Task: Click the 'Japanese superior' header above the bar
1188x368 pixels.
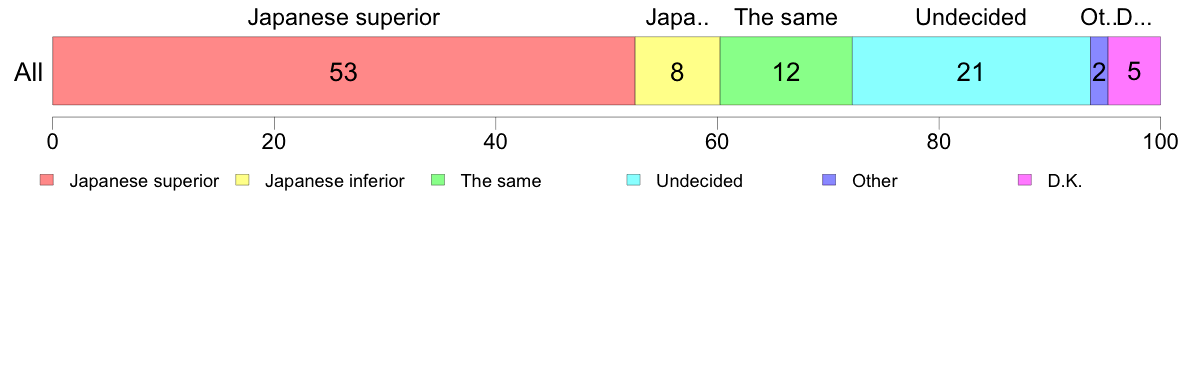Action: click(344, 17)
